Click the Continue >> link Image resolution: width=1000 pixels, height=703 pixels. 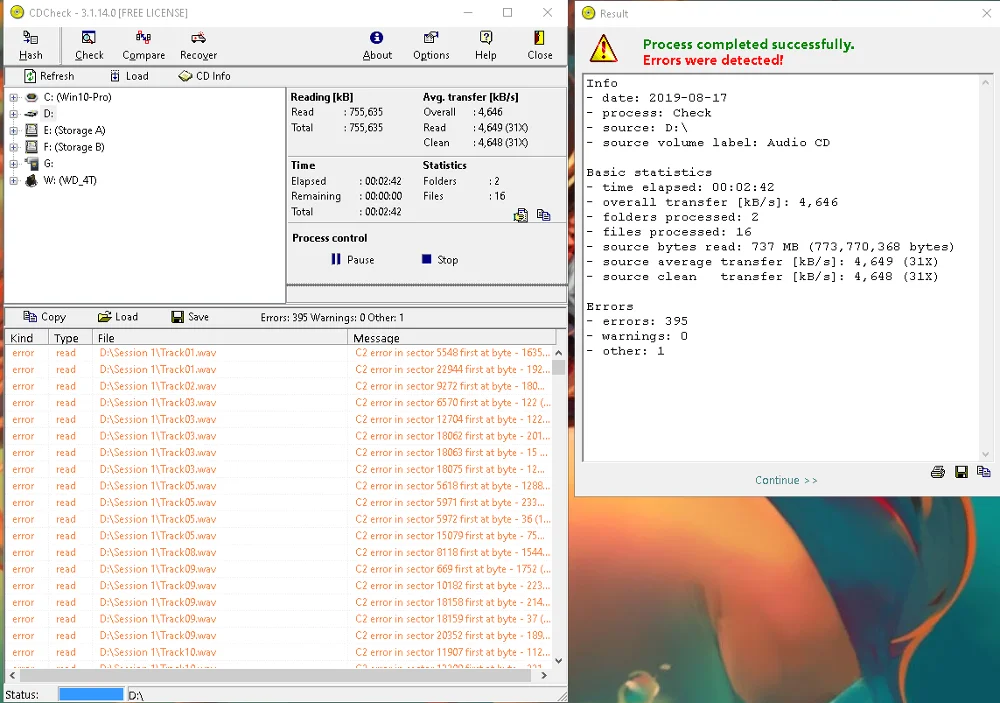click(786, 480)
